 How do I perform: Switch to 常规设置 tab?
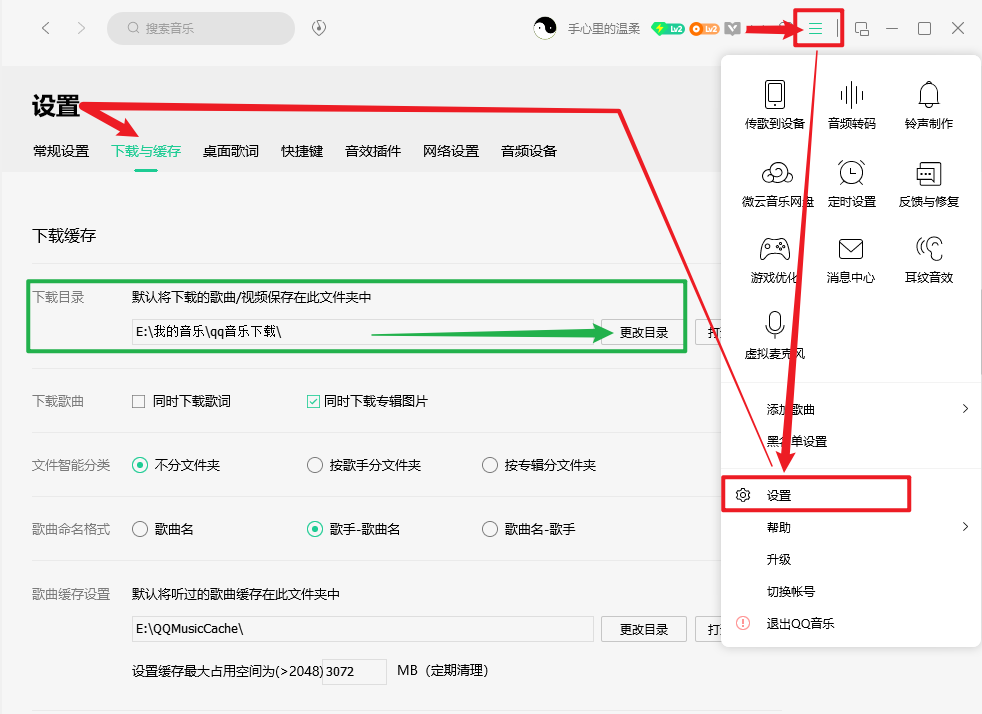coord(61,151)
